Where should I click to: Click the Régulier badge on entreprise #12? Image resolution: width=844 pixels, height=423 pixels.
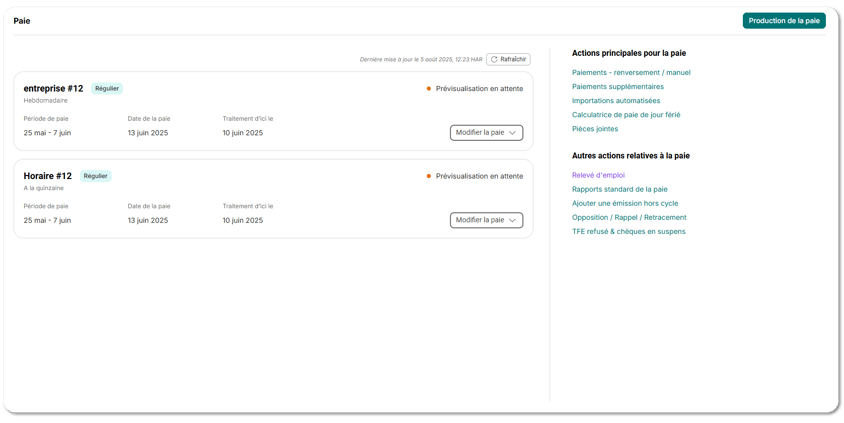click(107, 88)
